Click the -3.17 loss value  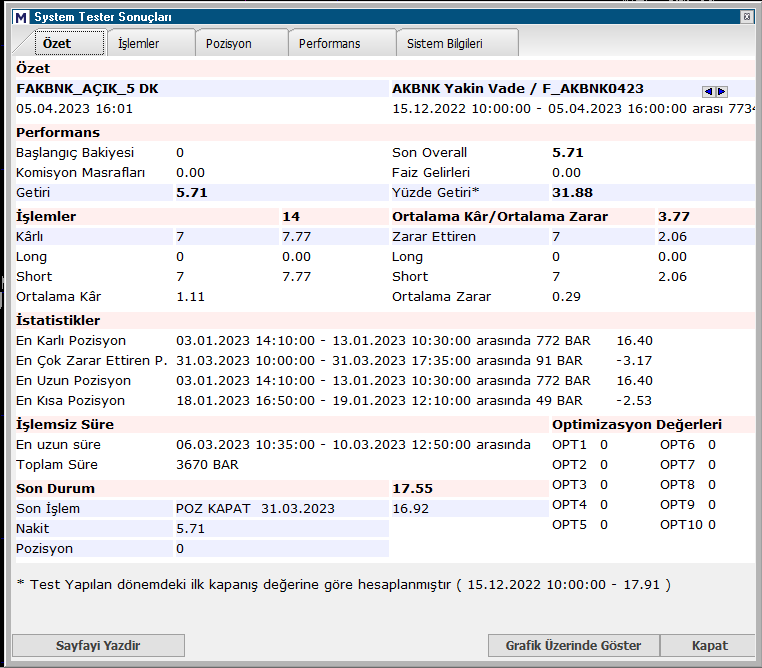point(634,360)
